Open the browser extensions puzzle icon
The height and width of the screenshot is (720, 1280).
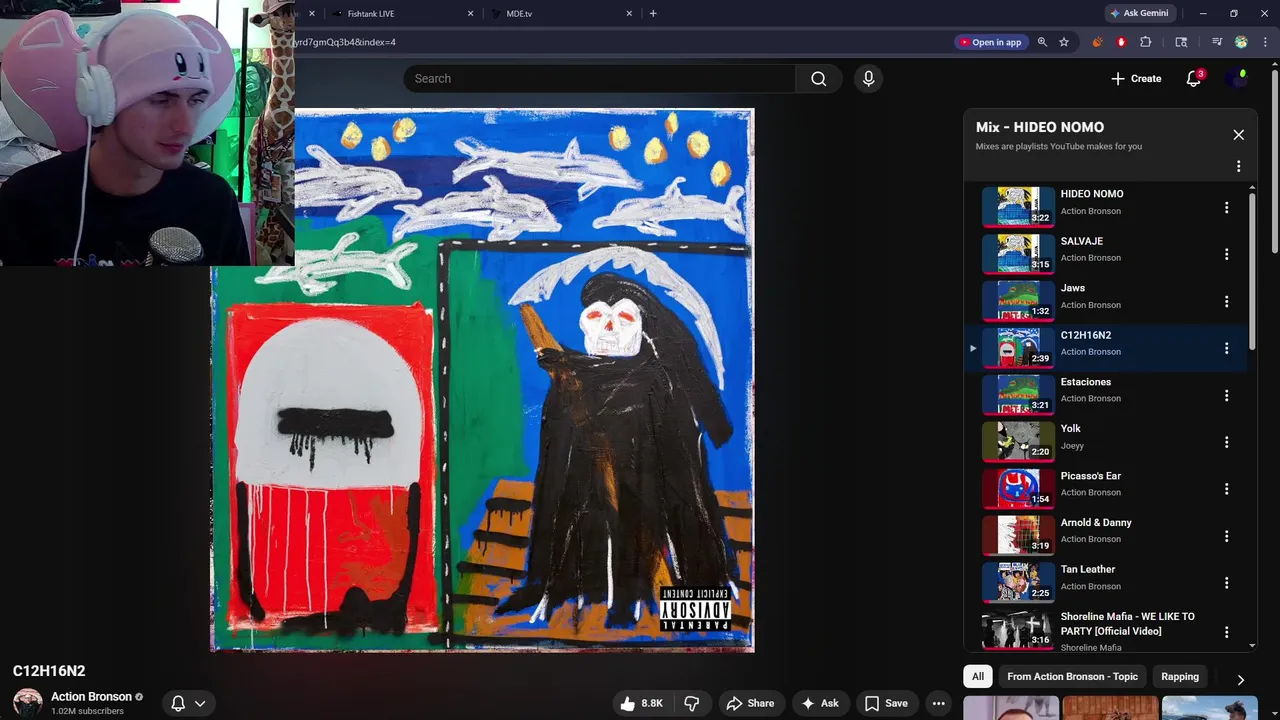click(1146, 42)
